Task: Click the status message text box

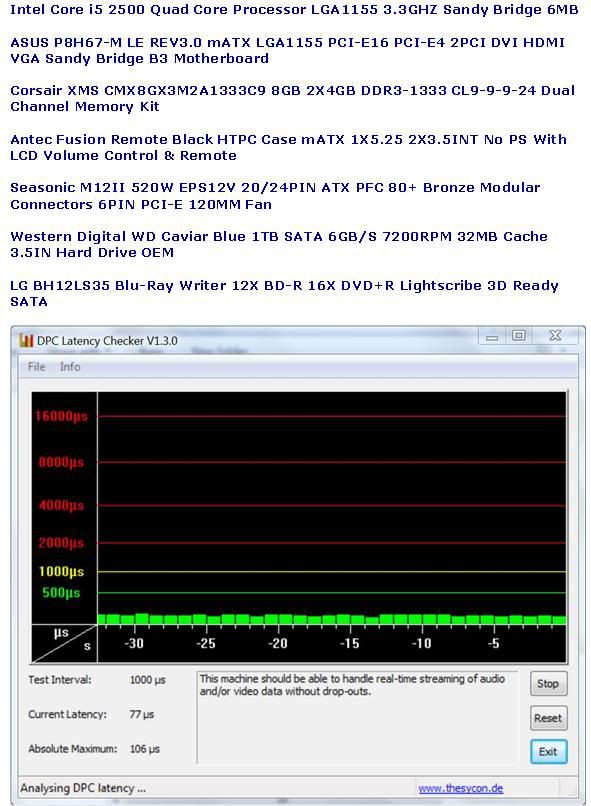Action: click(357, 718)
